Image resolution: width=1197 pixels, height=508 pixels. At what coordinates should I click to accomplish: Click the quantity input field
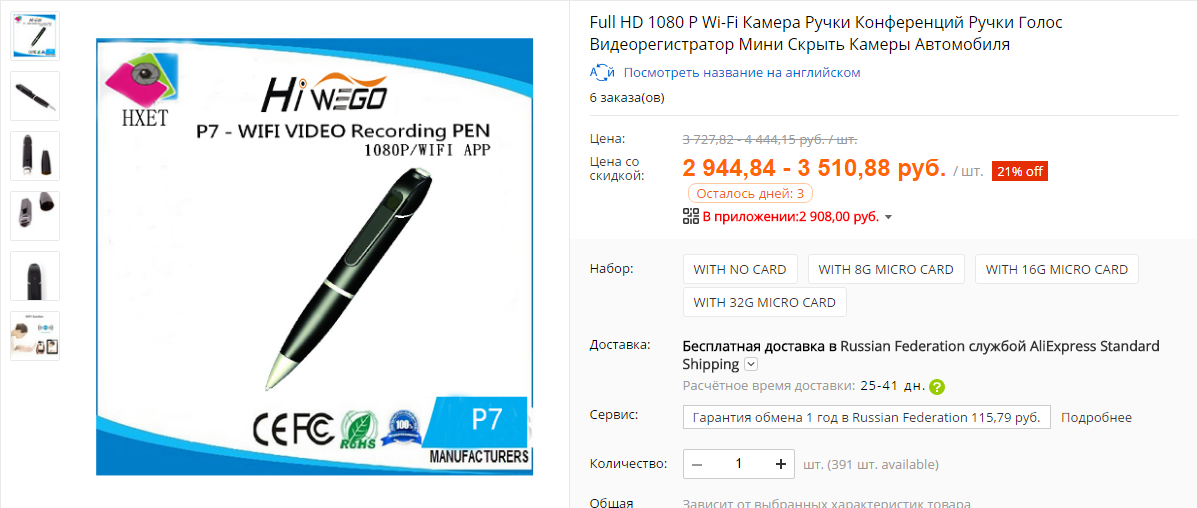tap(738, 464)
